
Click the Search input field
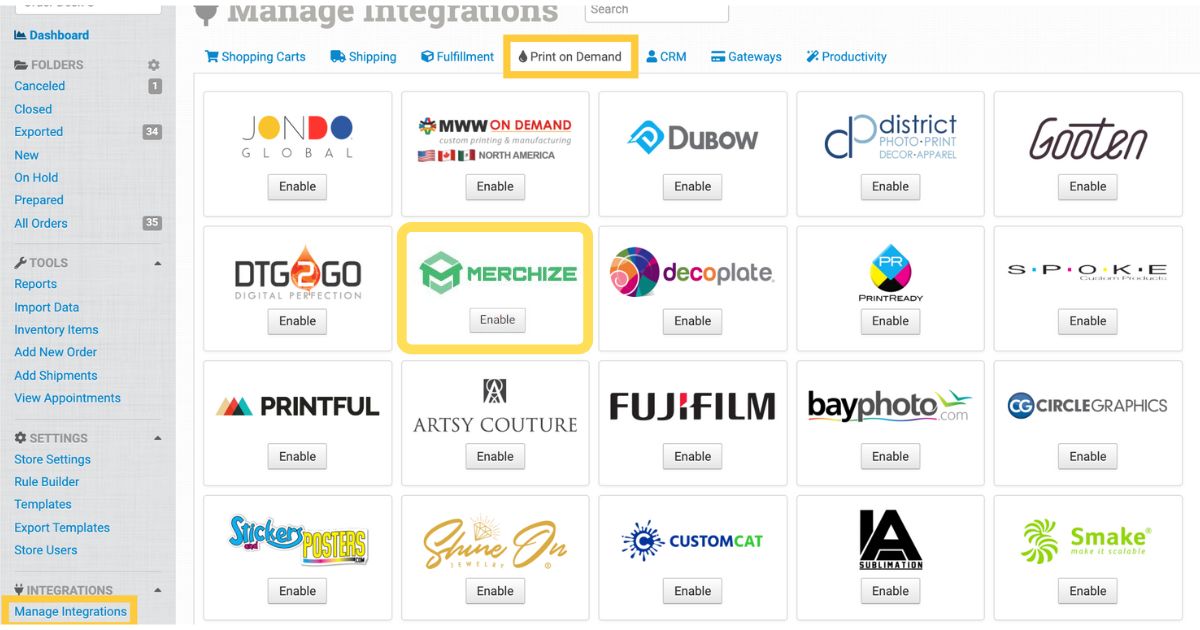pos(655,11)
